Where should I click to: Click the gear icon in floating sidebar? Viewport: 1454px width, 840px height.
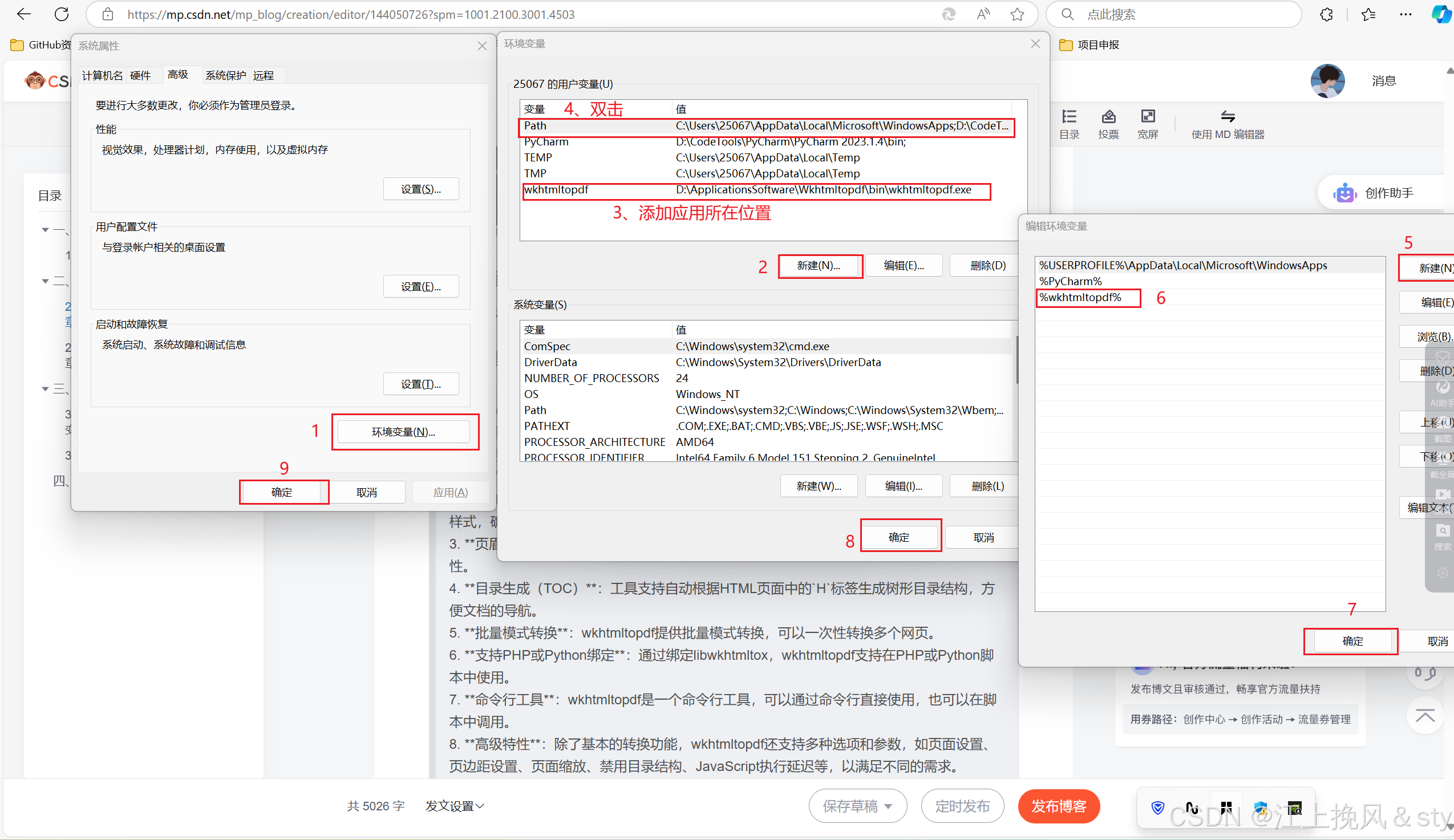click(1443, 573)
